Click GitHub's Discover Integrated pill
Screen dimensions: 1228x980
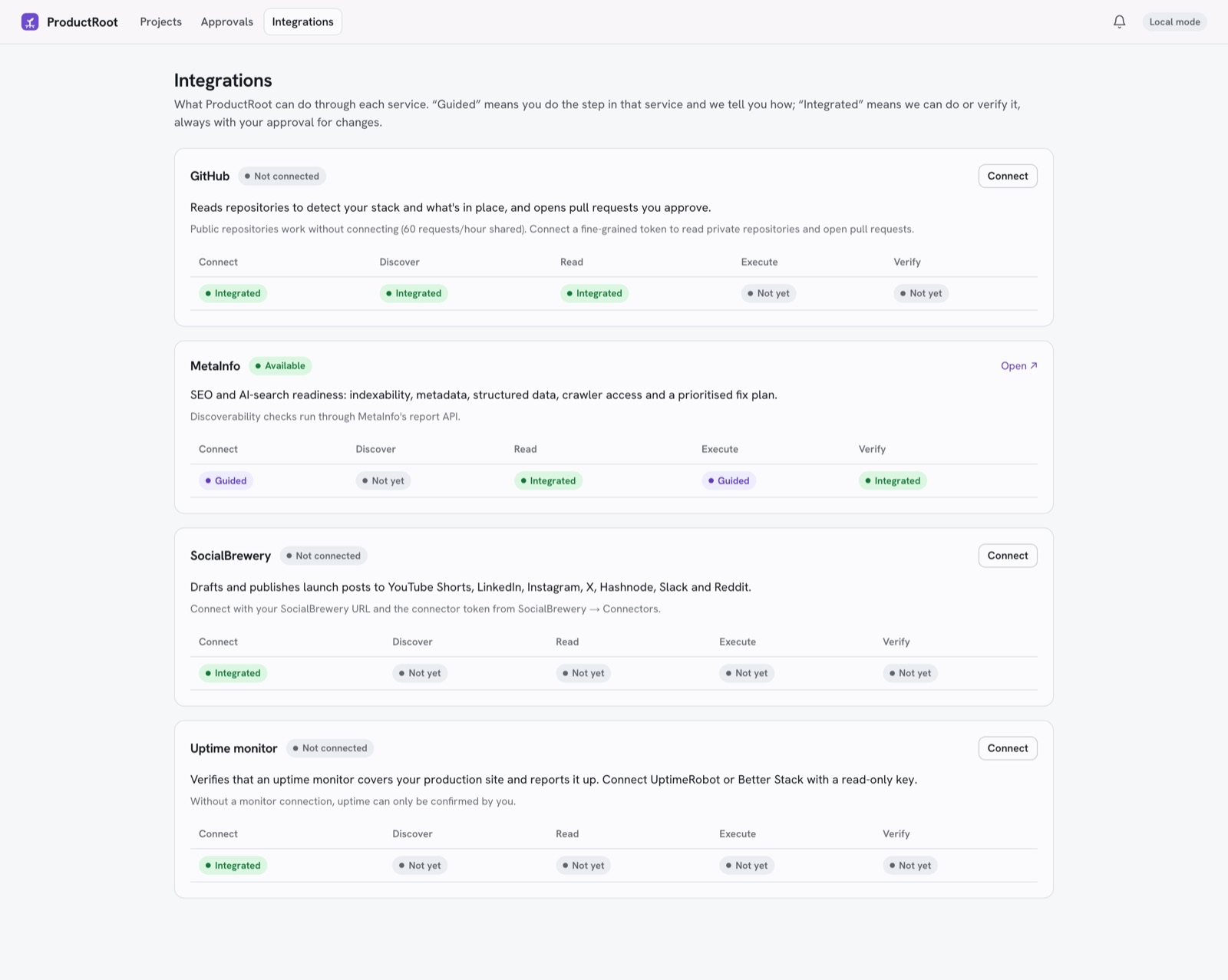click(x=414, y=293)
